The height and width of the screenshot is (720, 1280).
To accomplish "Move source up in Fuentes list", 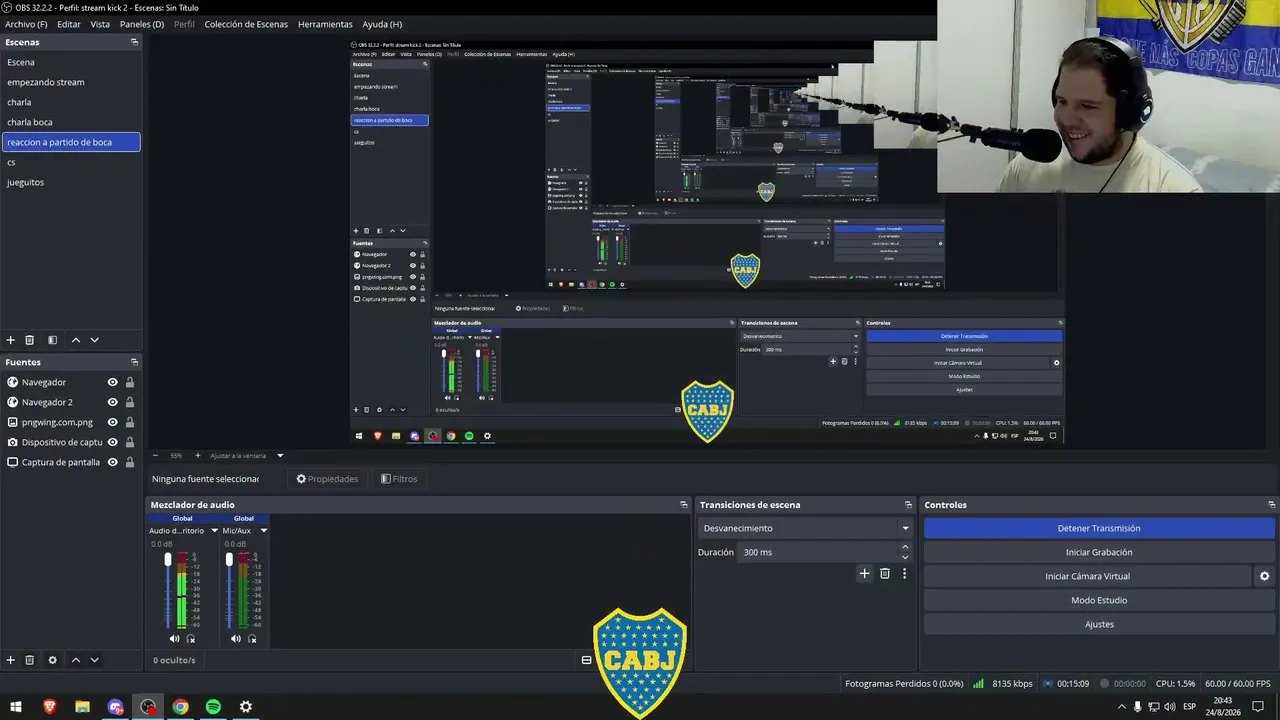I will 76,660.
